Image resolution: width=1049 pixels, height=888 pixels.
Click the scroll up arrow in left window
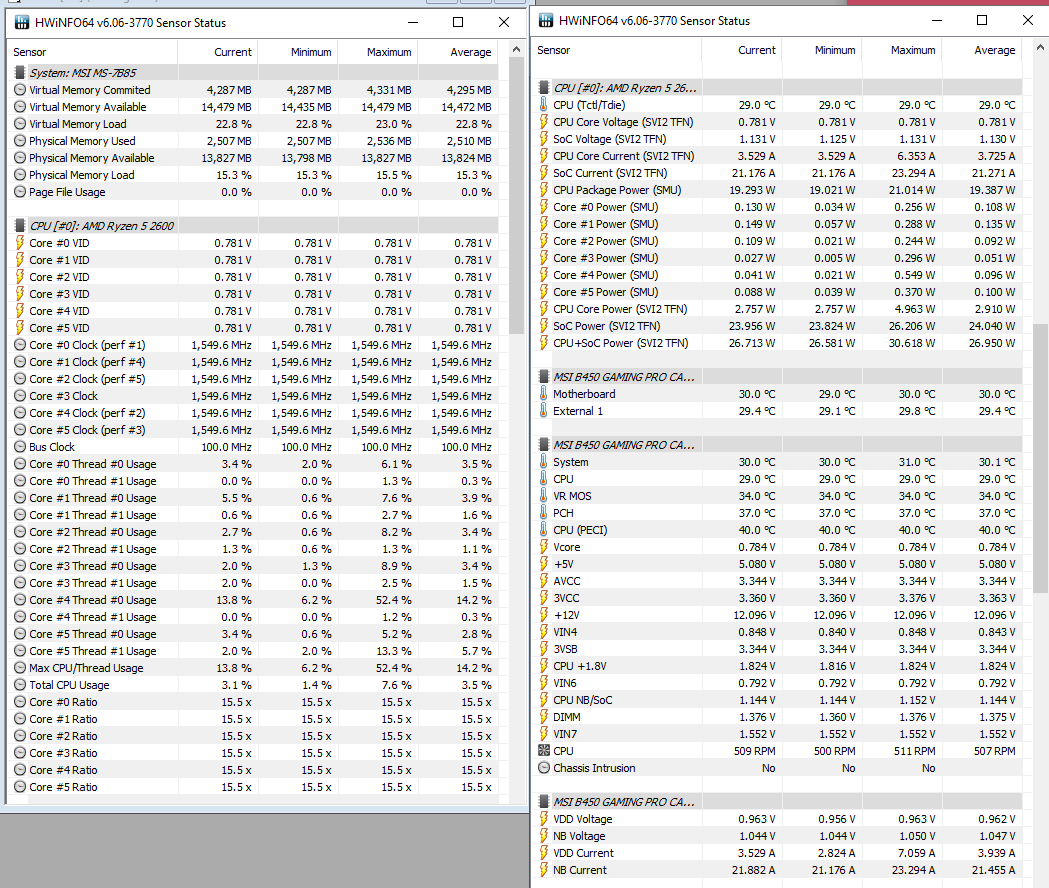tap(516, 50)
